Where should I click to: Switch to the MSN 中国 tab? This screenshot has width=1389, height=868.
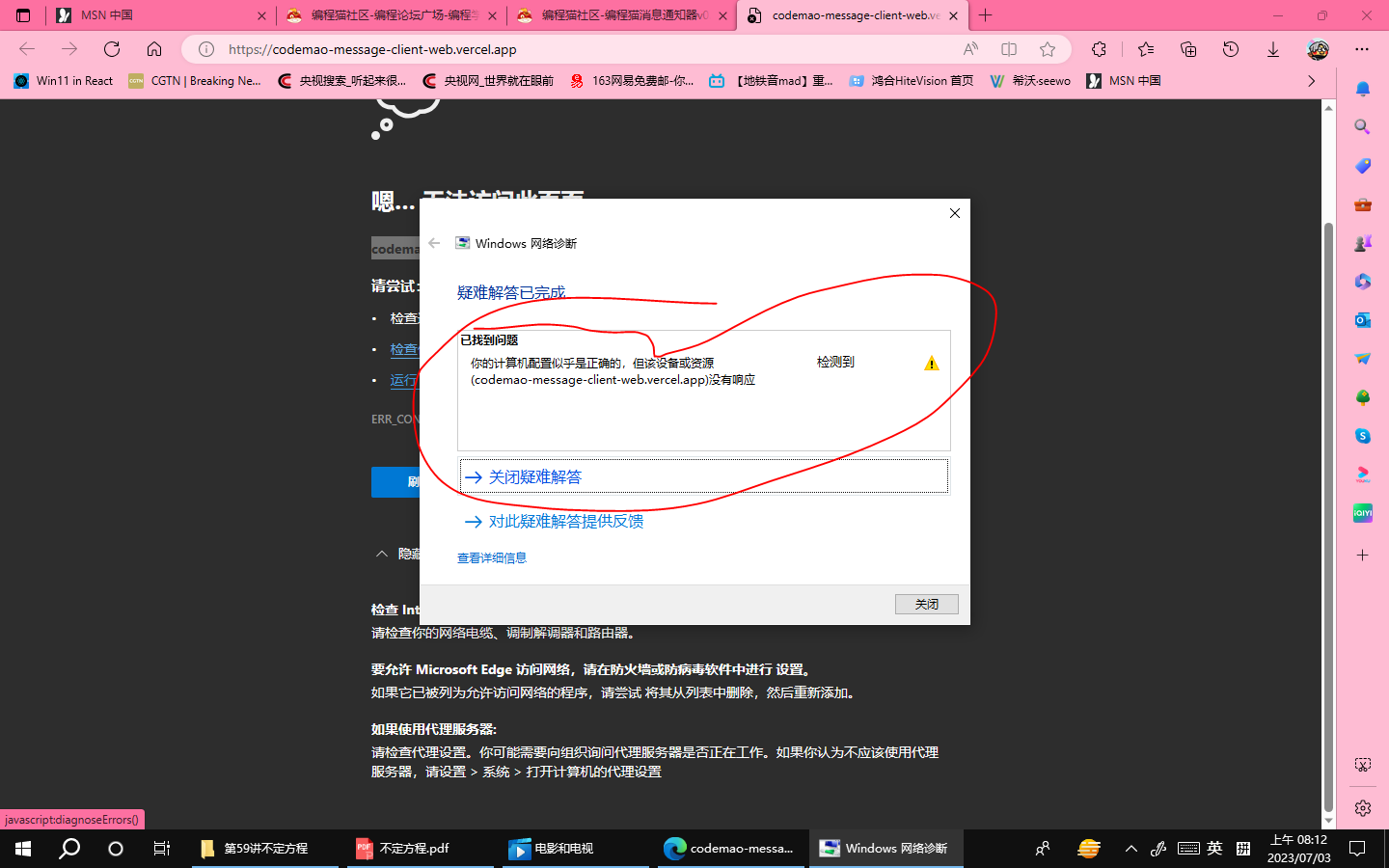point(162,15)
